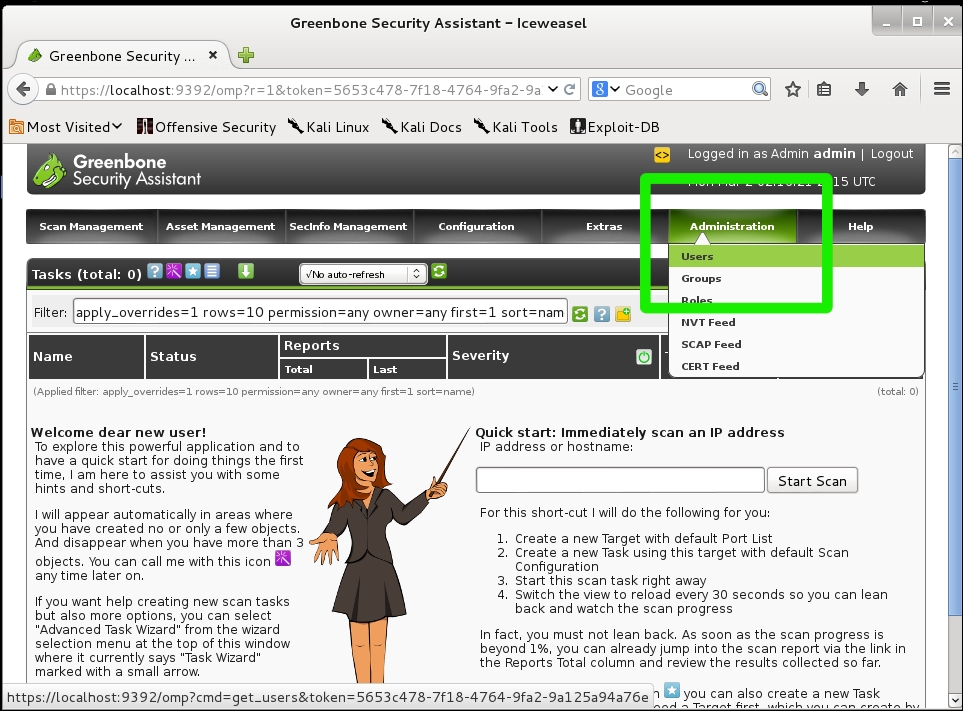
Task: Open the Kali Docs bookmark
Action: pos(421,127)
